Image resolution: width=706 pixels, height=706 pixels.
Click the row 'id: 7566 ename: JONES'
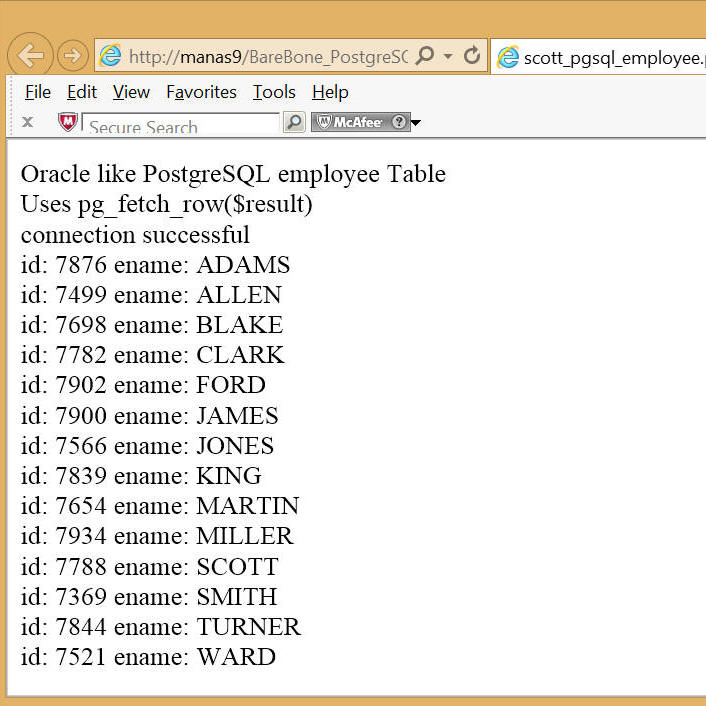point(147,446)
